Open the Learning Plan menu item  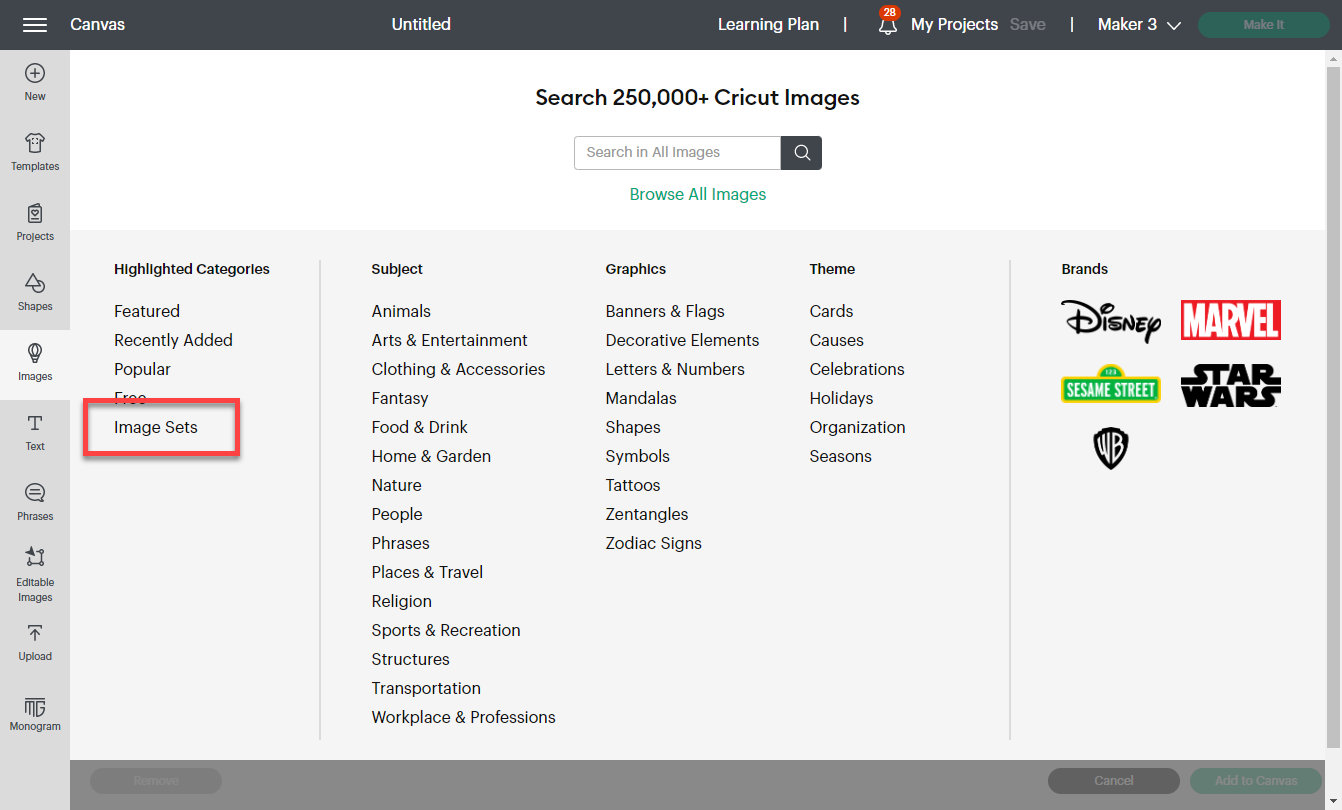pos(768,25)
